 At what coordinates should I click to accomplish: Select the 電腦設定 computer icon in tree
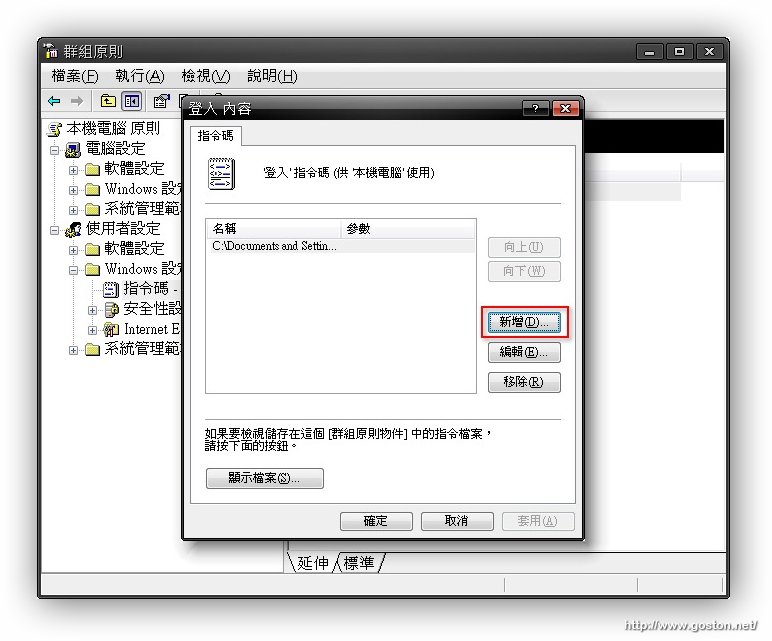(x=73, y=149)
